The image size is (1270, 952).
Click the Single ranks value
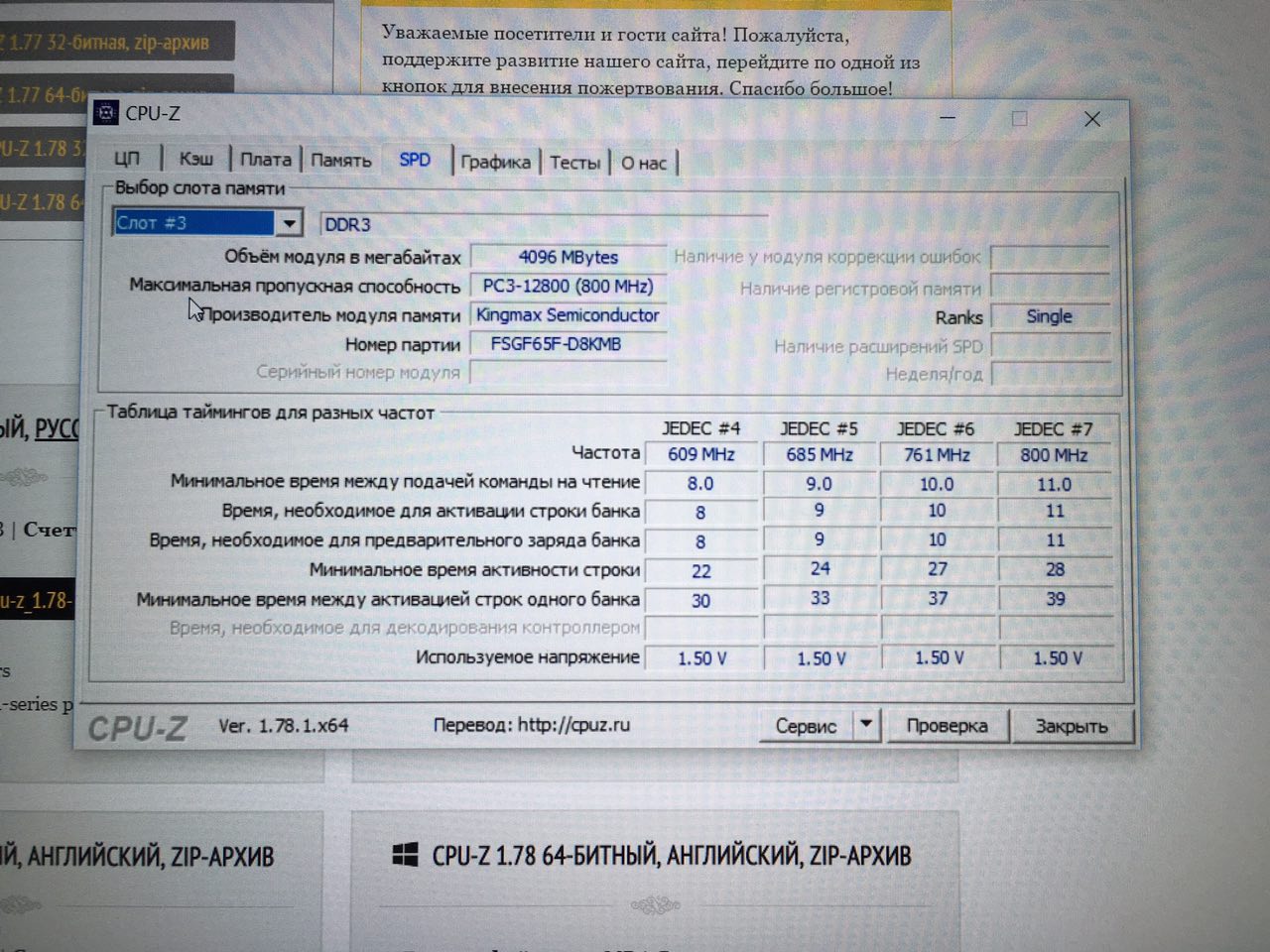tap(1050, 316)
